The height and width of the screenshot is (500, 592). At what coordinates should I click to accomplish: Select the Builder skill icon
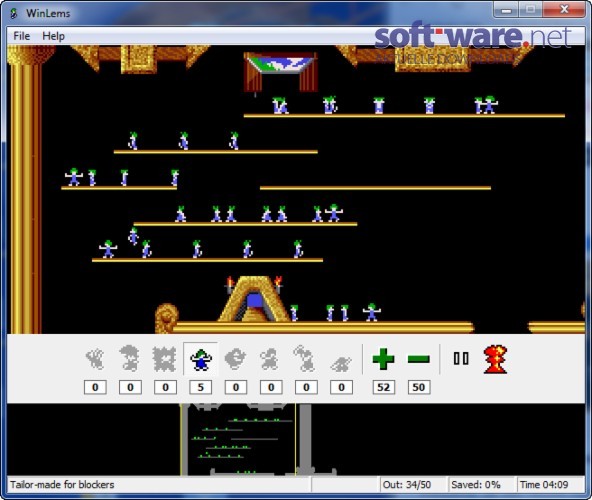tap(235, 359)
